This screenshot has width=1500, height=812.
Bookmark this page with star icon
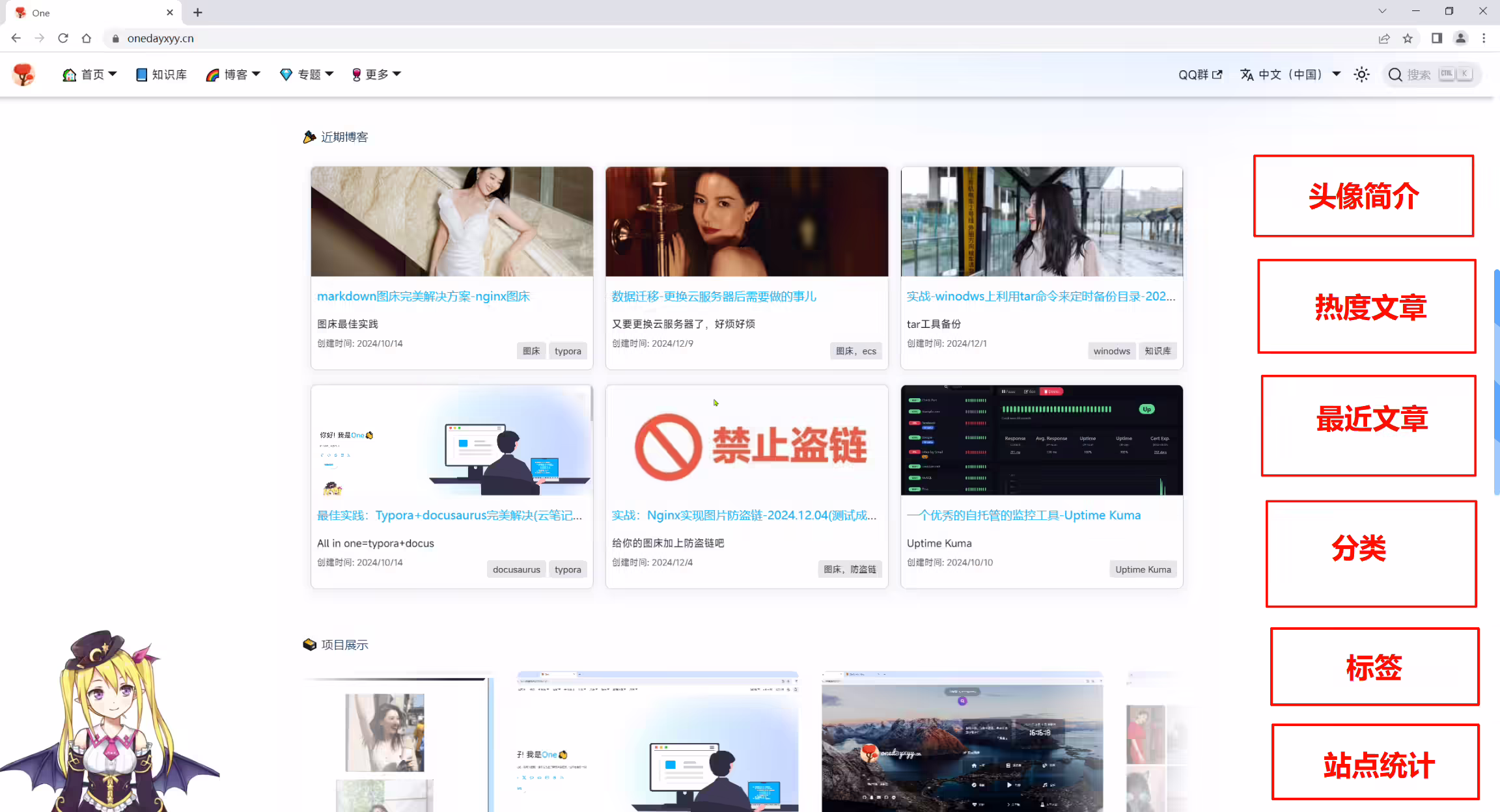(1408, 38)
